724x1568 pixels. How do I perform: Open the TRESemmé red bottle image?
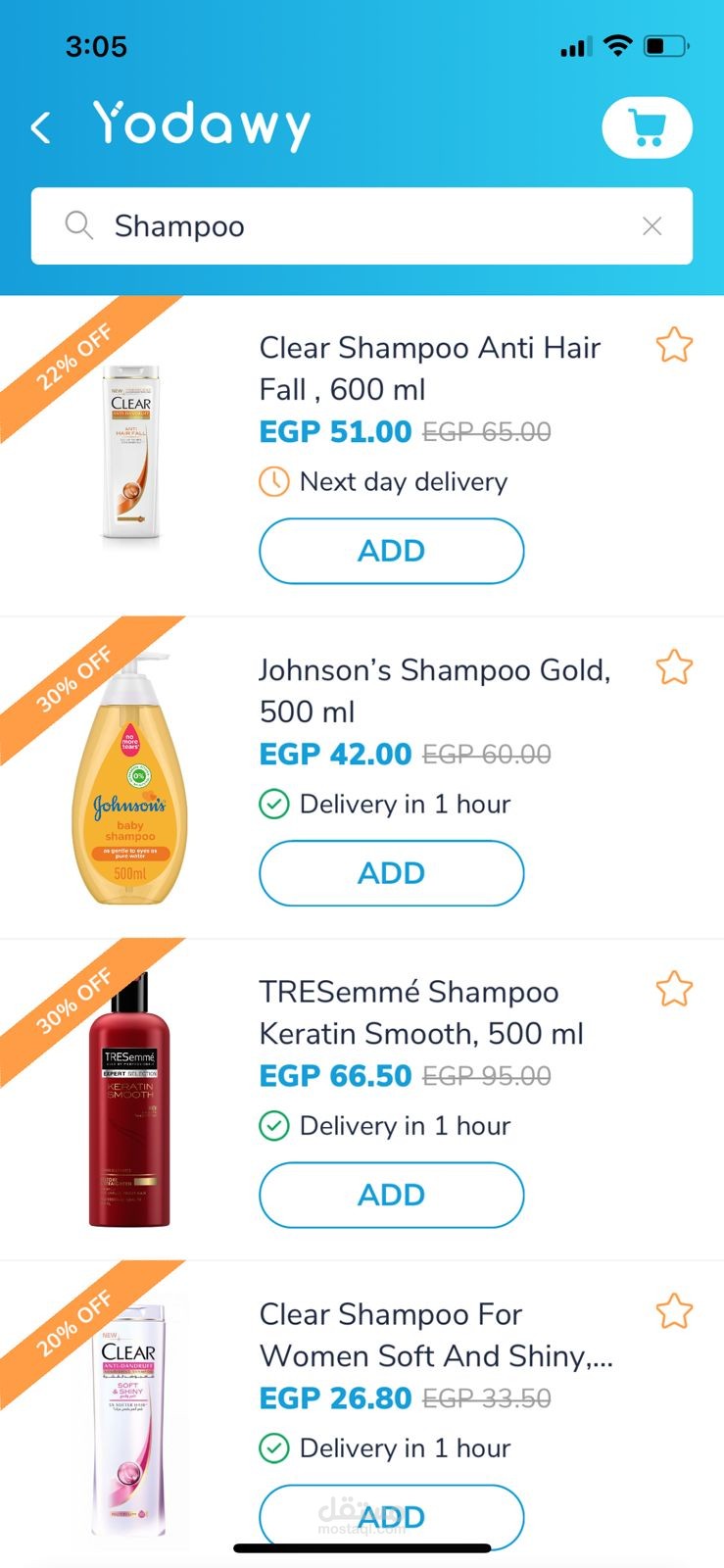pyautogui.click(x=129, y=1100)
